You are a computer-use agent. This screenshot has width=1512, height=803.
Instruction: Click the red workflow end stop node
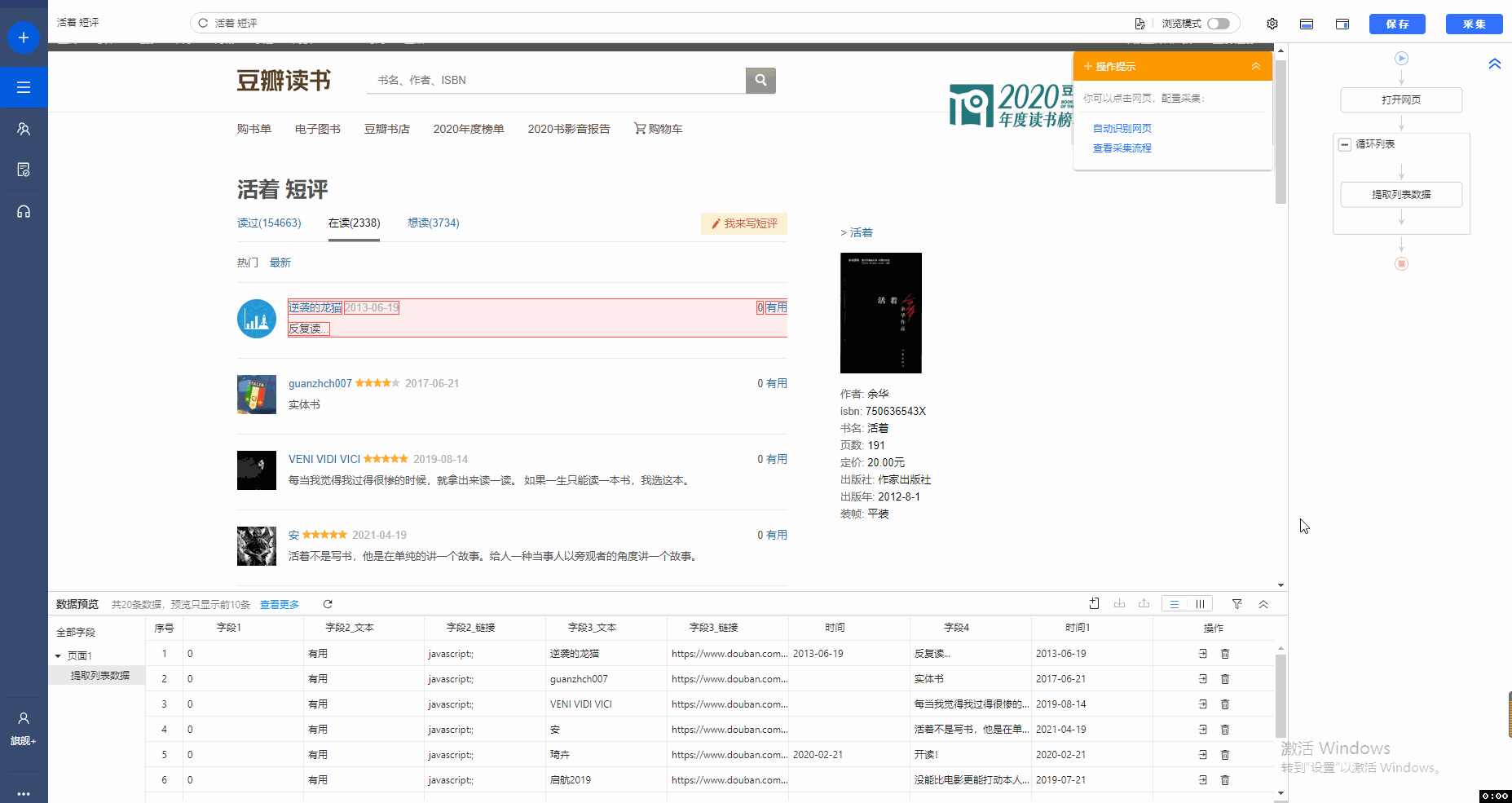[x=1401, y=263]
